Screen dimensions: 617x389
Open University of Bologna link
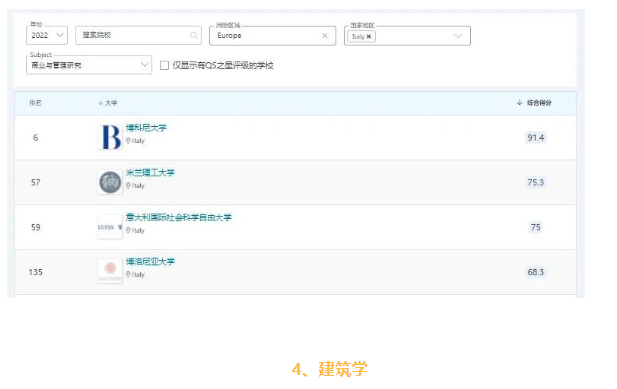pyautogui.click(x=150, y=262)
